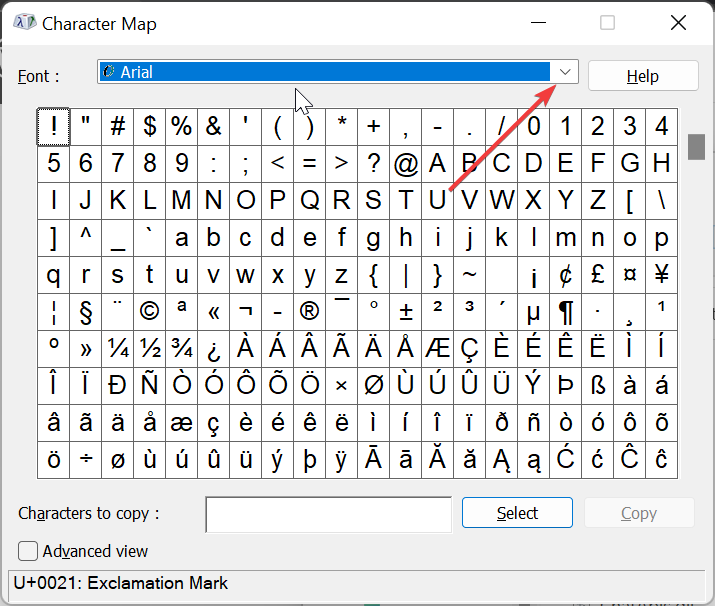The image size is (715, 606).
Task: Click the grayed-out Copy button
Action: (639, 513)
